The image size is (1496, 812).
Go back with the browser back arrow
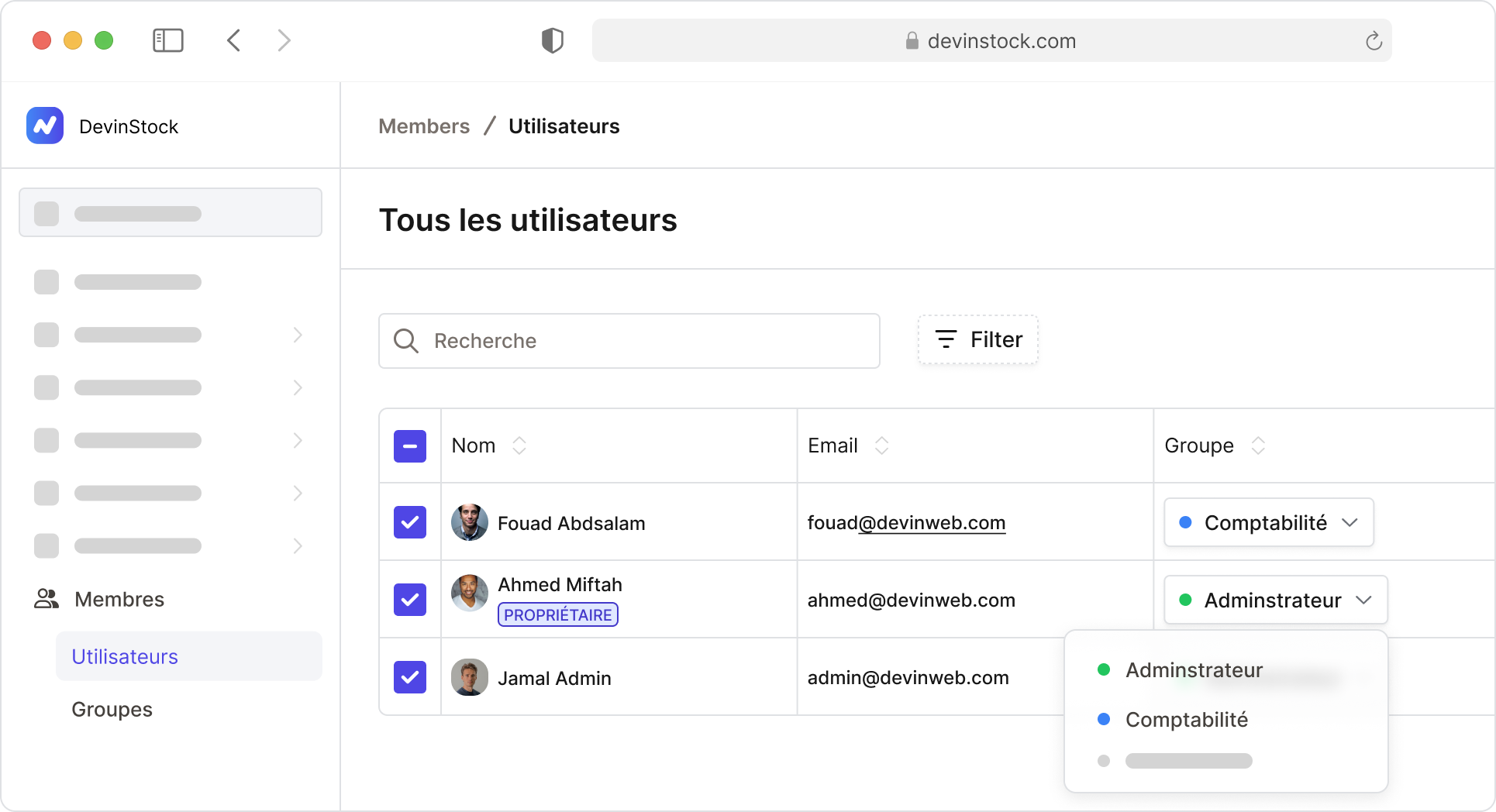click(x=234, y=40)
